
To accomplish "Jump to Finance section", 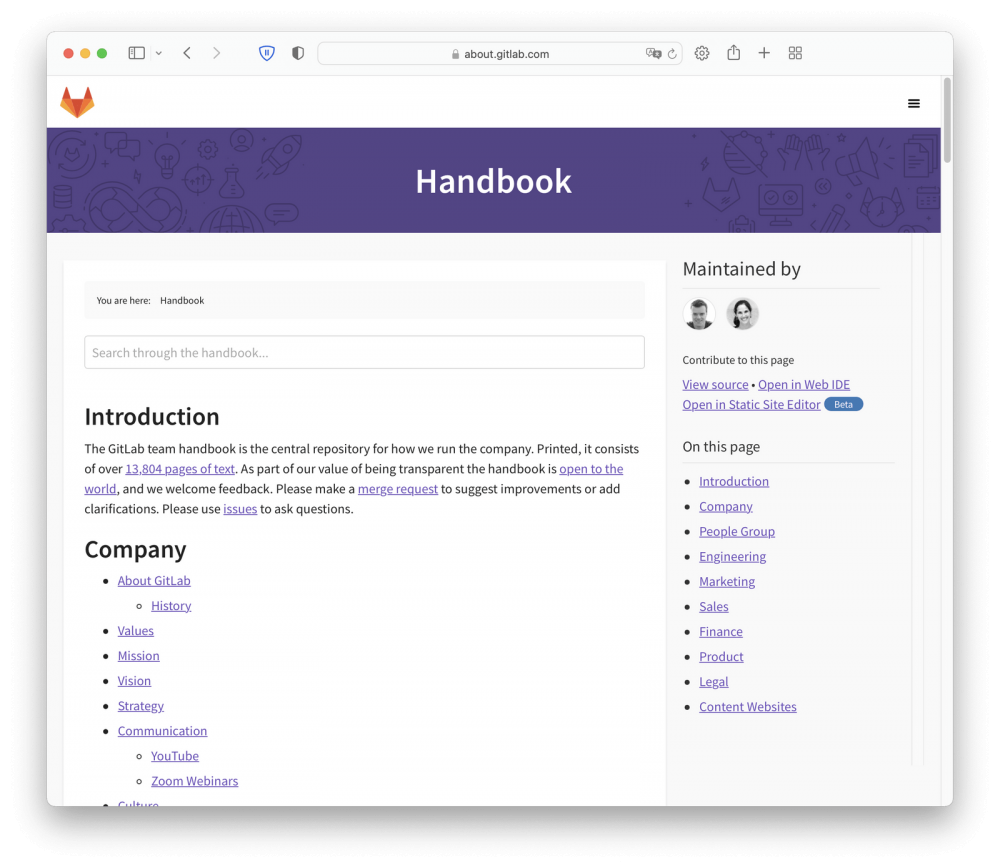I will [x=721, y=631].
